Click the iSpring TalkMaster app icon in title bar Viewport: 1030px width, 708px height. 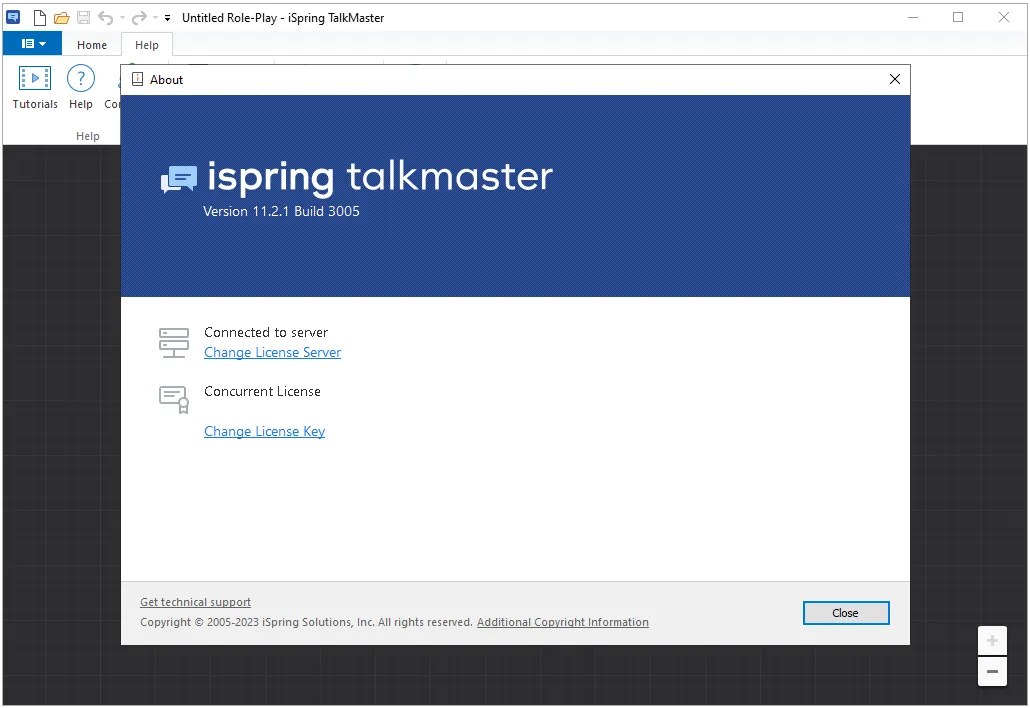13,18
